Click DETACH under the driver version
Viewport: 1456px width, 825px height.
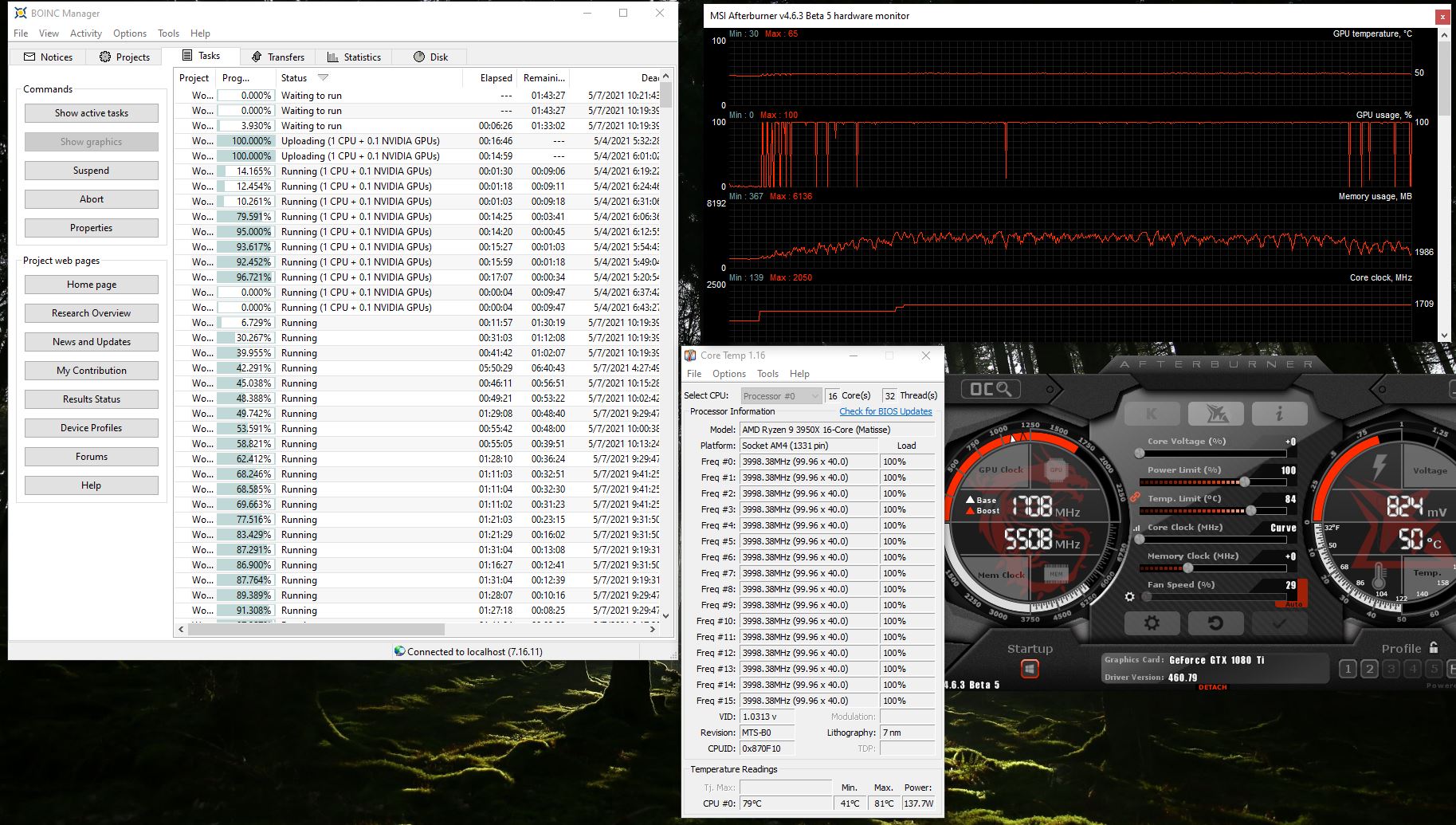point(1212,687)
